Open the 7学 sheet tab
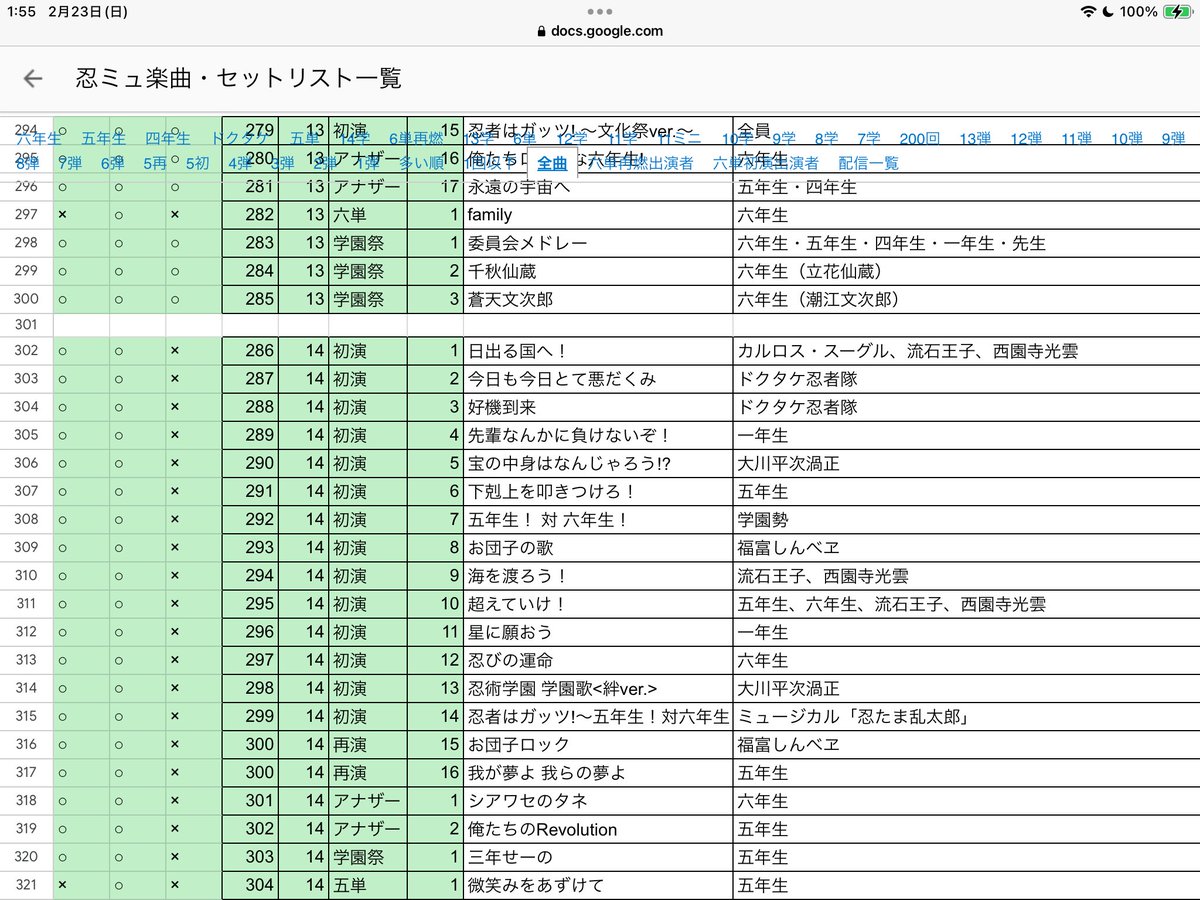Screen dimensions: 1200x900 click(x=868, y=139)
